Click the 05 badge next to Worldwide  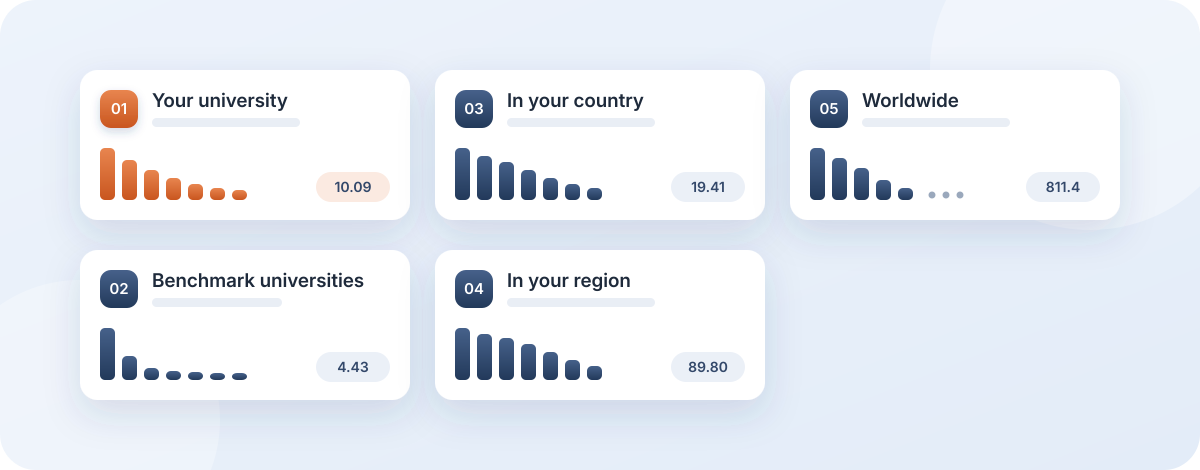click(829, 109)
